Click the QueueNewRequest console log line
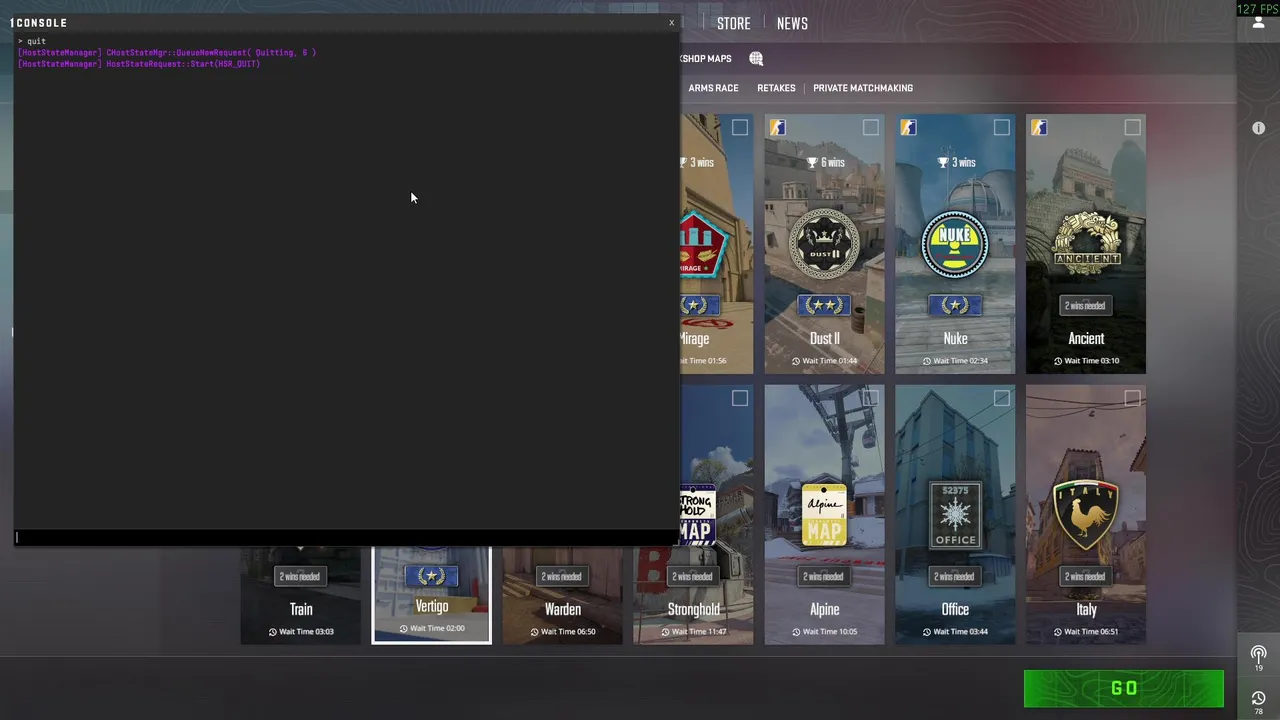The width and height of the screenshot is (1280, 720). coord(167,52)
